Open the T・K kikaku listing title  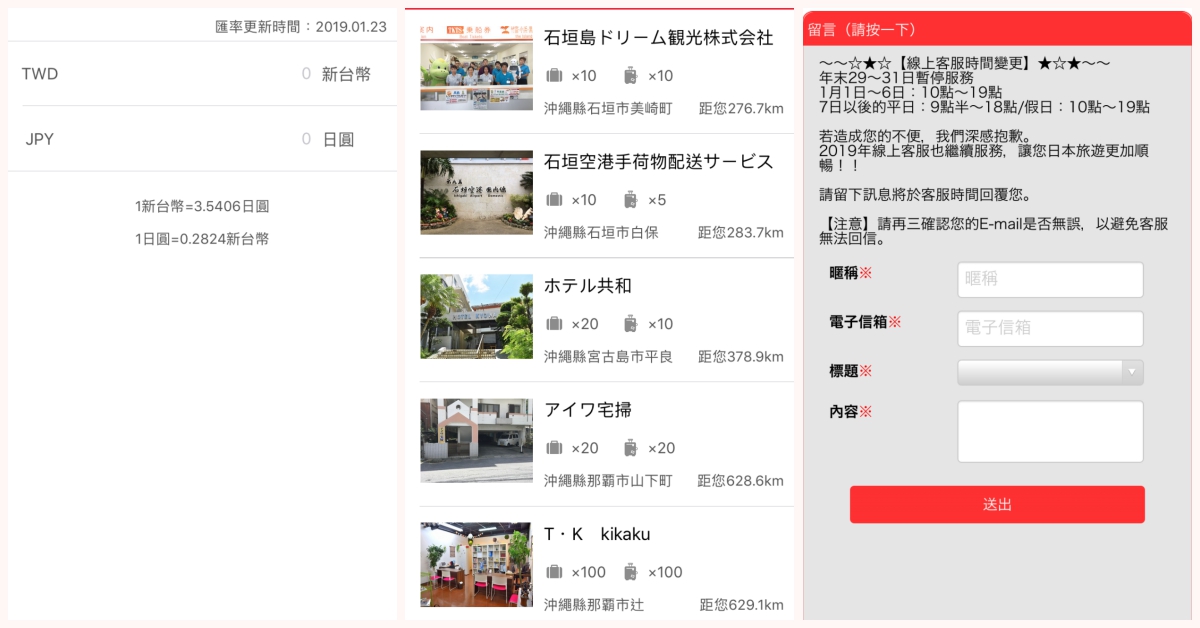(x=597, y=535)
